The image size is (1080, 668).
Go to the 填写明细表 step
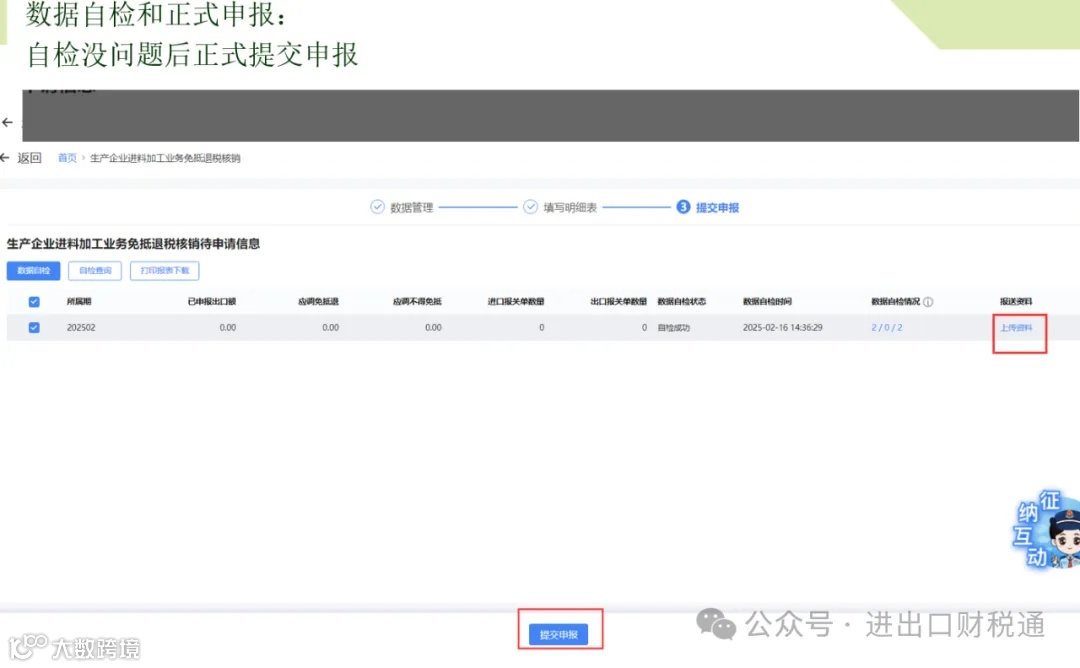coord(570,207)
